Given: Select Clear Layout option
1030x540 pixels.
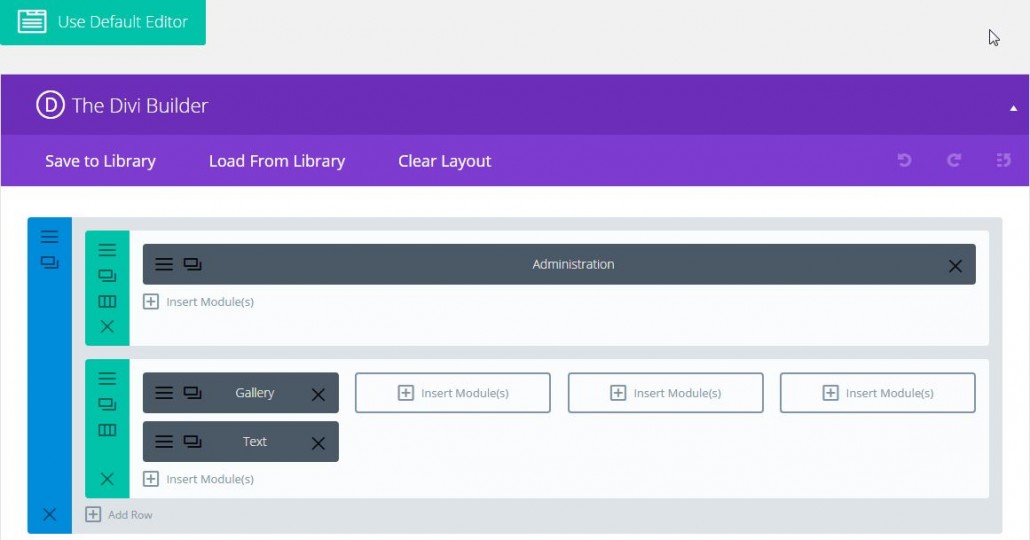Looking at the screenshot, I should point(444,161).
